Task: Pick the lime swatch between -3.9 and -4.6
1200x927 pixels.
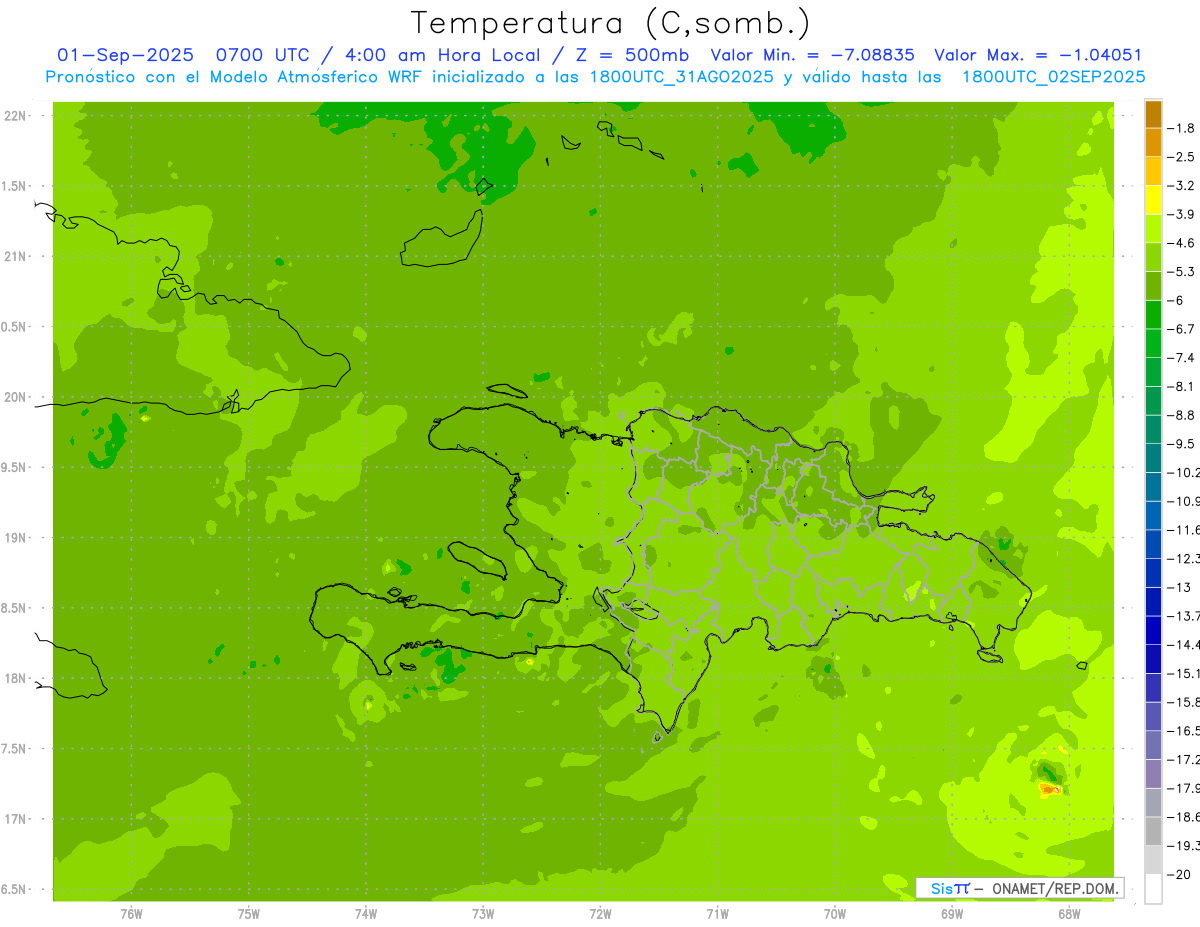Action: (x=1153, y=229)
